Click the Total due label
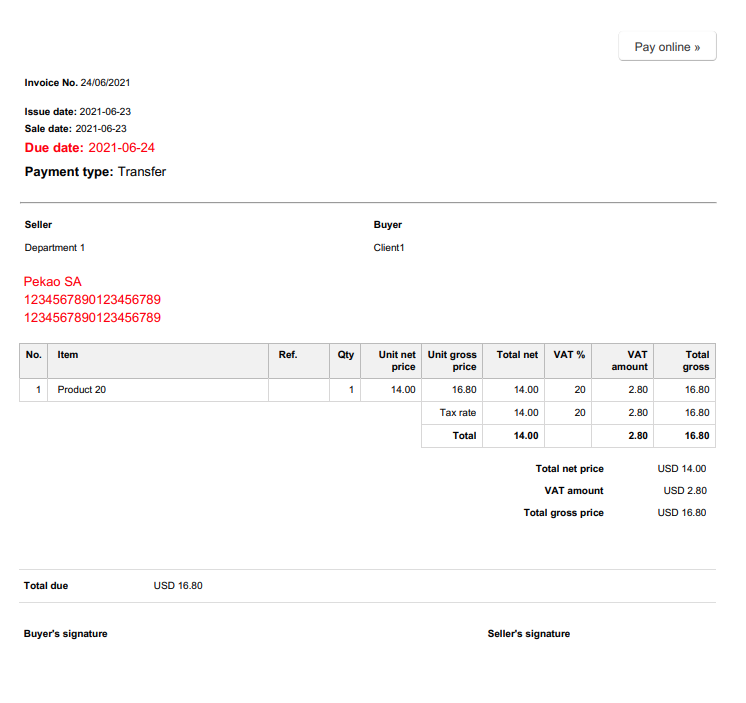Viewport: 746px width, 703px height. [x=46, y=586]
